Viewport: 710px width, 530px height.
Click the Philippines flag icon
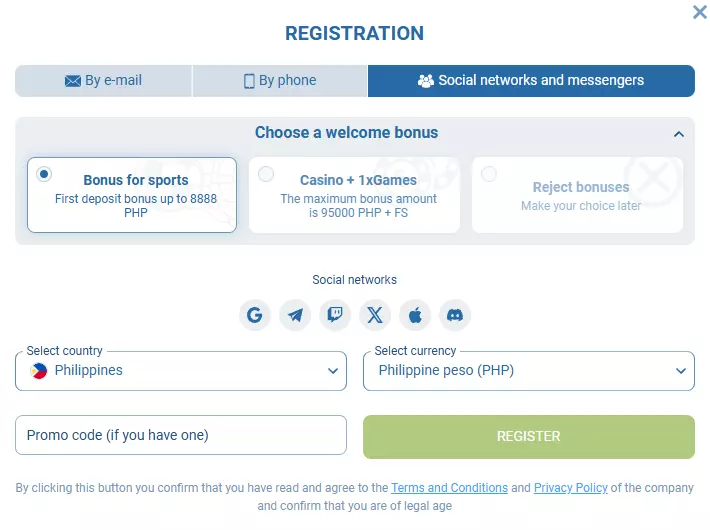coord(39,370)
